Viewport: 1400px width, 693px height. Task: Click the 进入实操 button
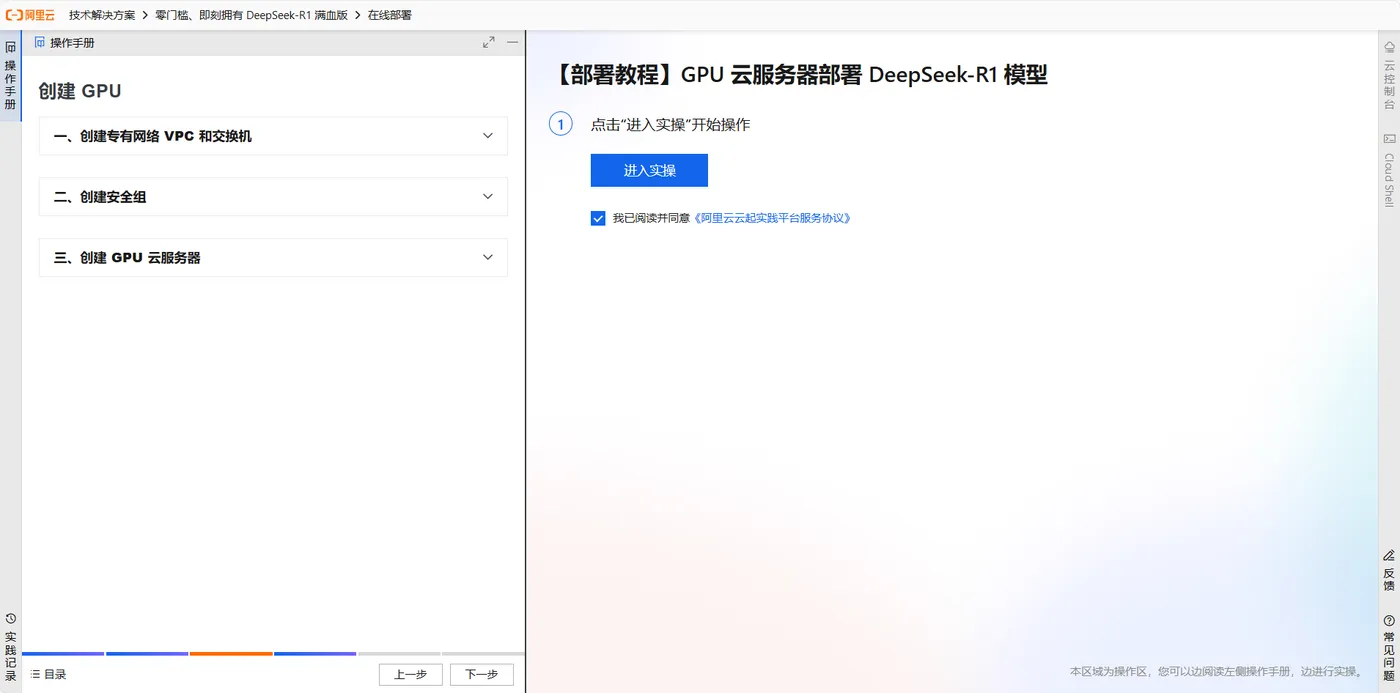[x=649, y=170]
